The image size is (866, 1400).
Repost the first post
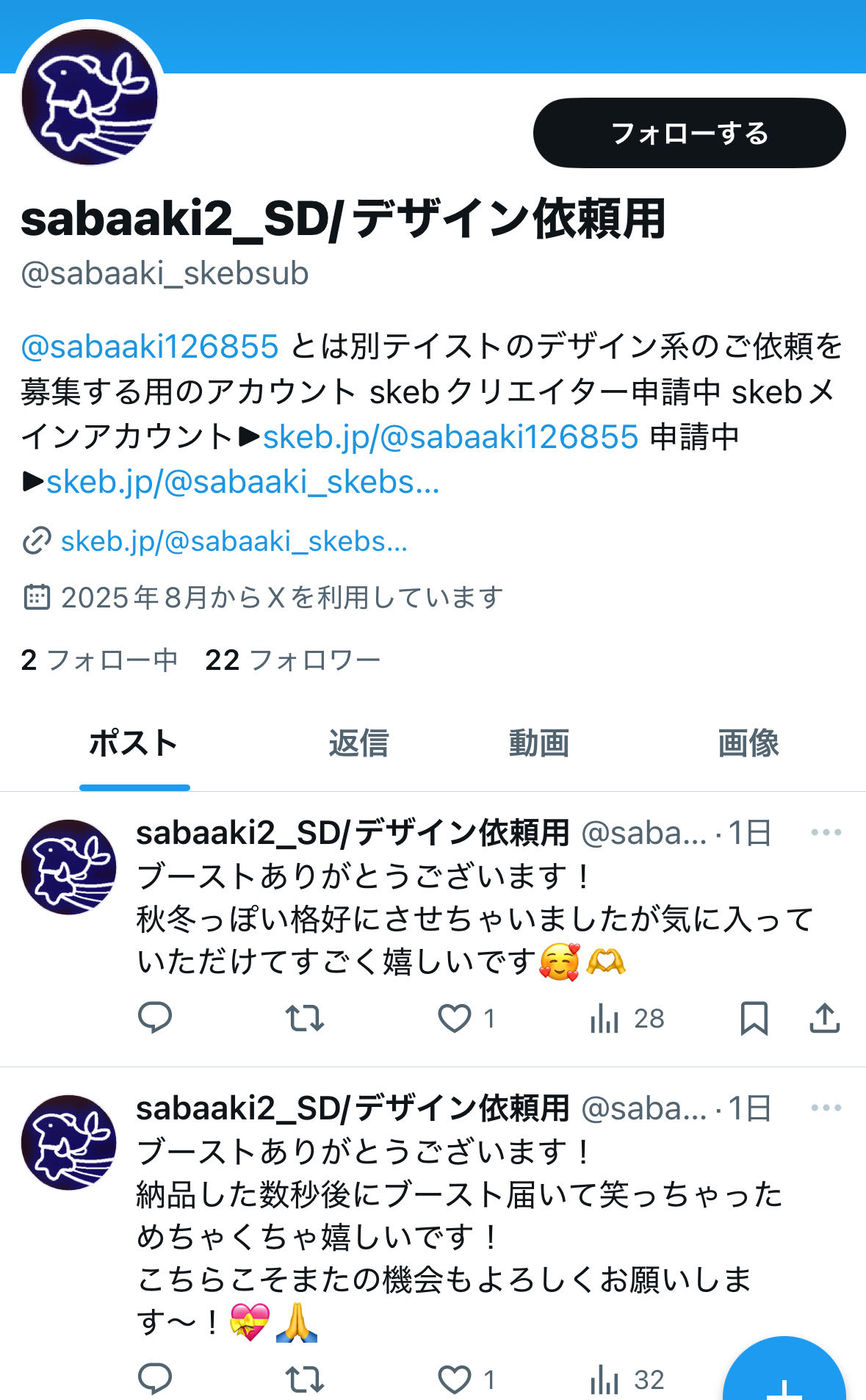tap(304, 1018)
